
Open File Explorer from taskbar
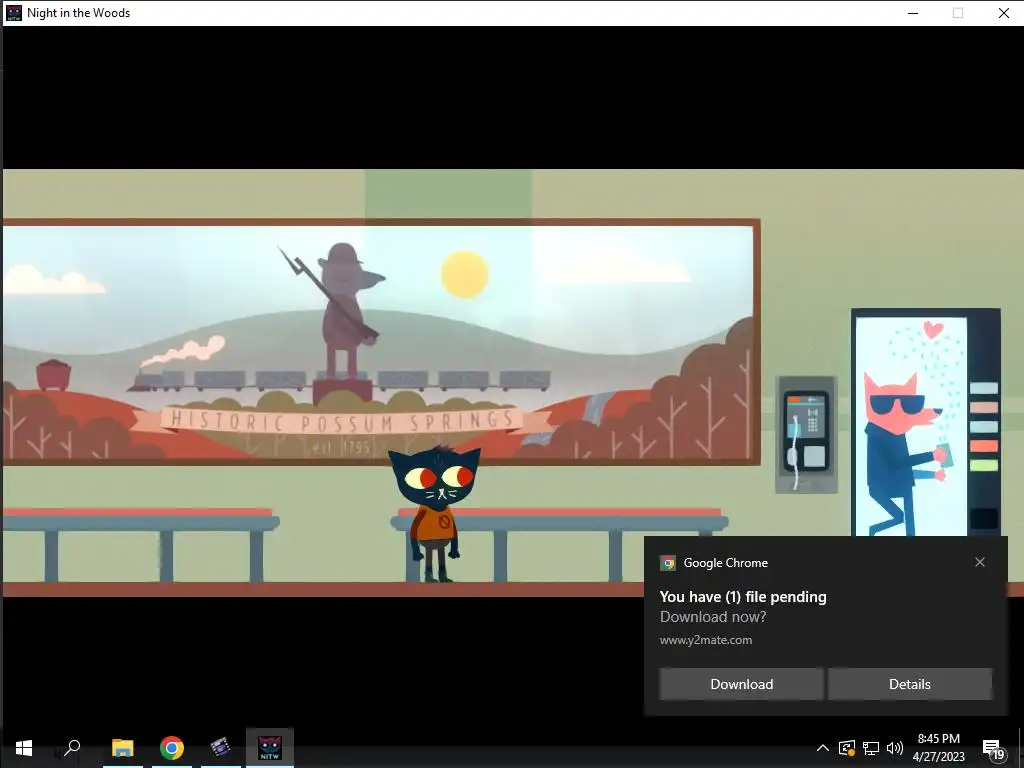[x=123, y=748]
